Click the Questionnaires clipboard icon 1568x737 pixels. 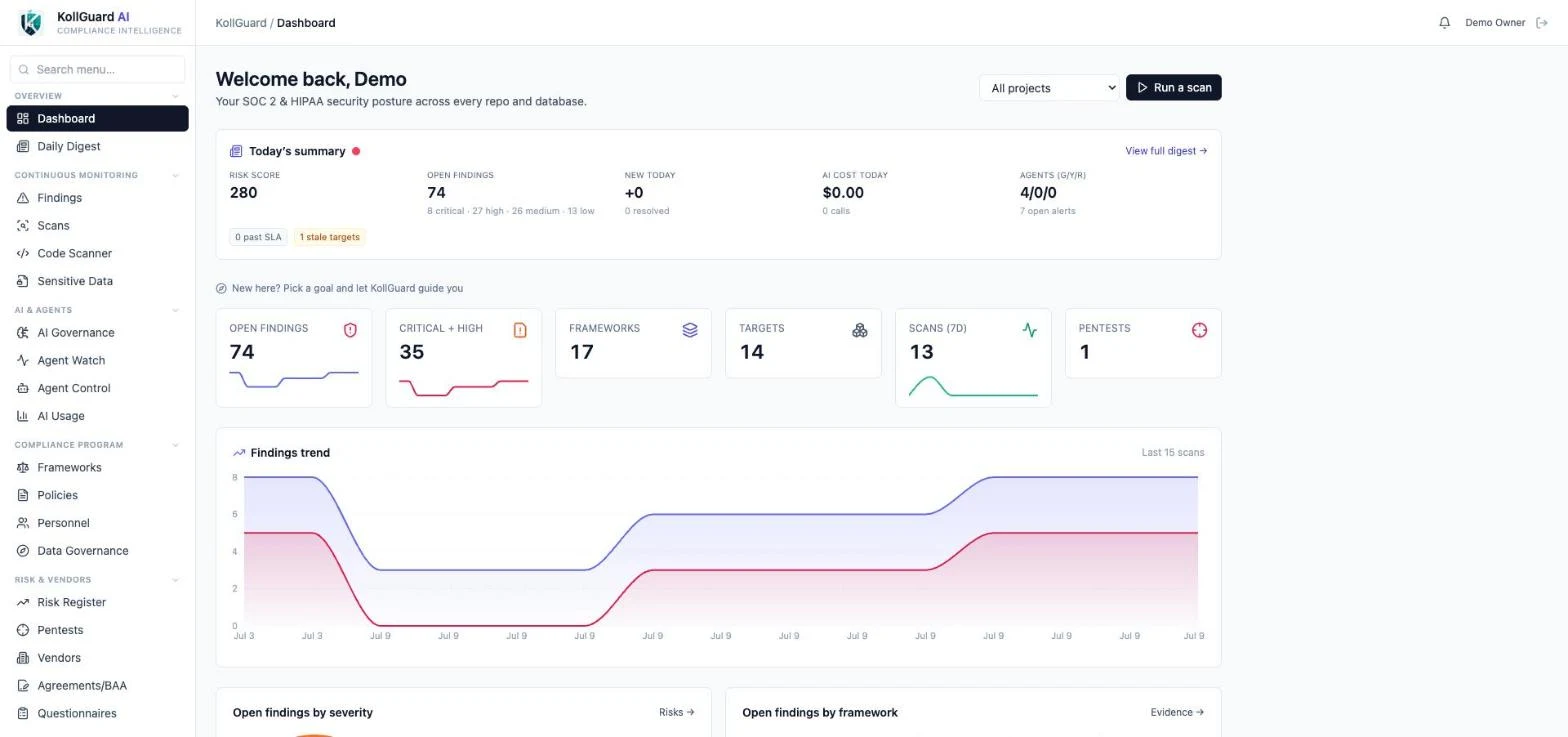tap(23, 715)
